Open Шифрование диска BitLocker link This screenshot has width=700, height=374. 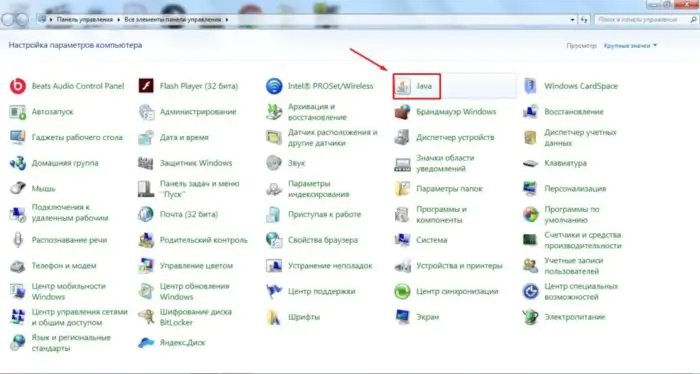click(x=196, y=317)
